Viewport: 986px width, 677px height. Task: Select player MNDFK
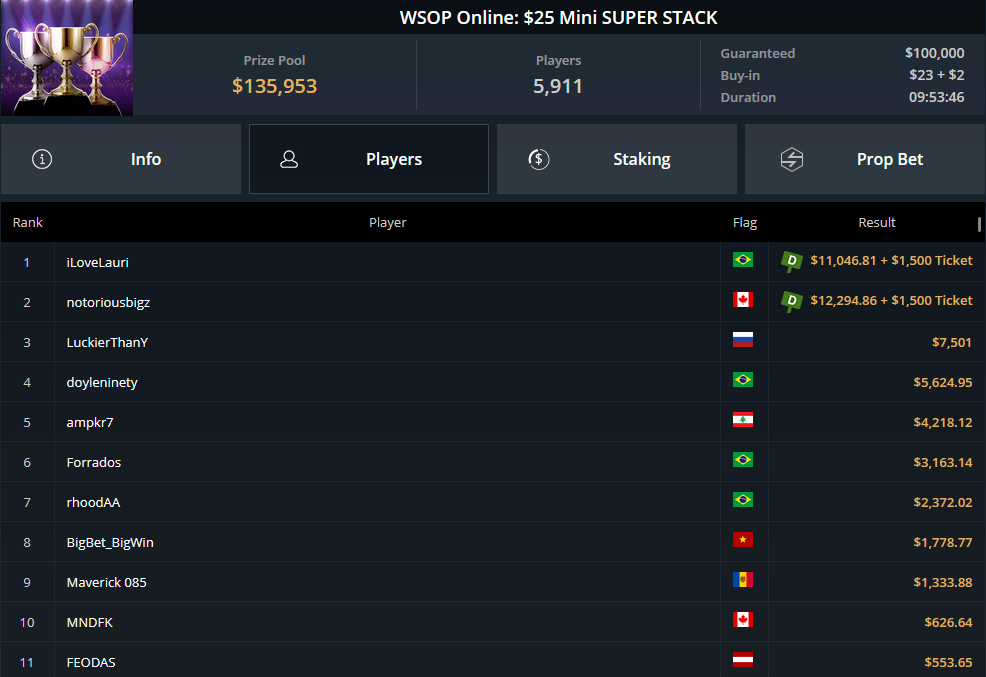coord(90,622)
